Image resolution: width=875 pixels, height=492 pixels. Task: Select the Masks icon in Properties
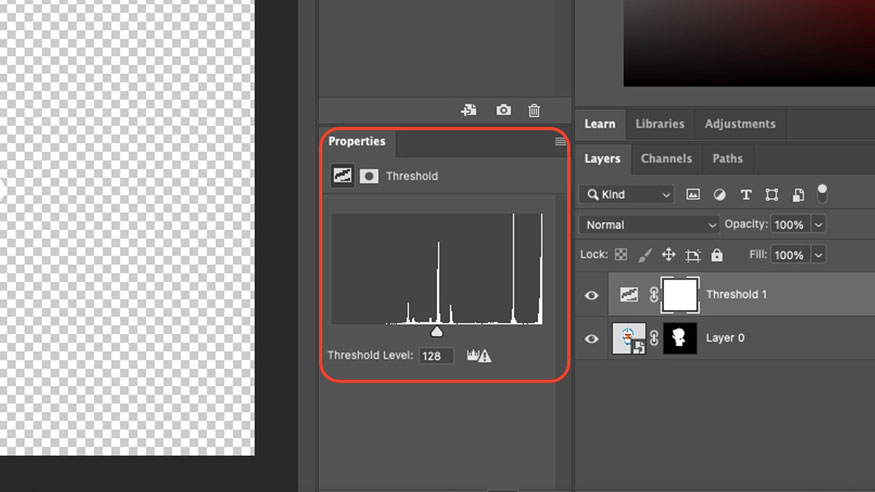point(369,176)
